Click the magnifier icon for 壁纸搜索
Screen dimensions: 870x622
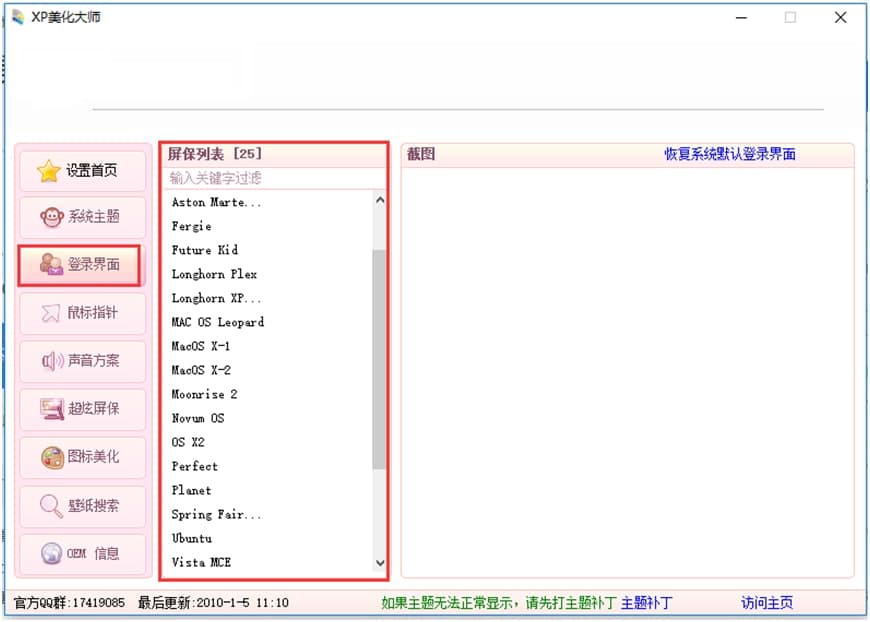[51, 506]
